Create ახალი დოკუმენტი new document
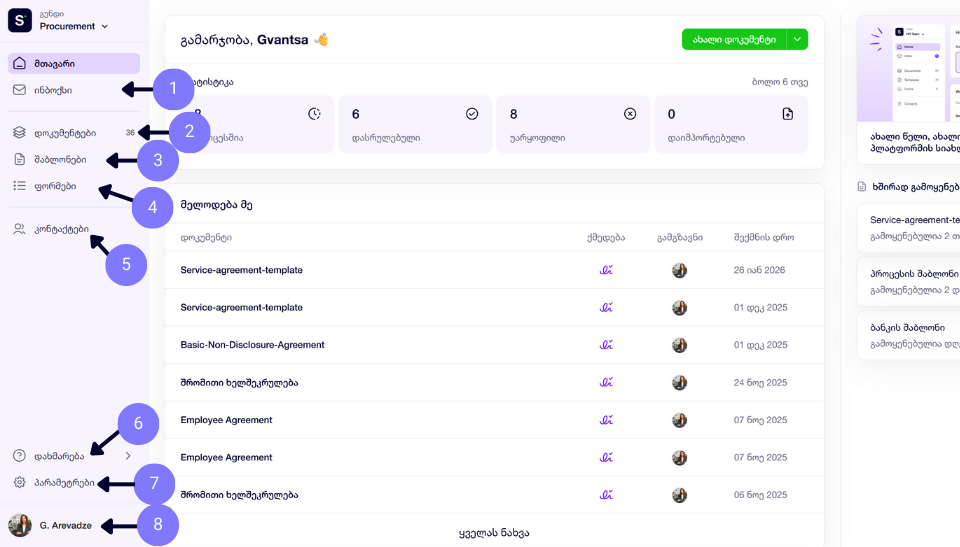 pos(734,39)
